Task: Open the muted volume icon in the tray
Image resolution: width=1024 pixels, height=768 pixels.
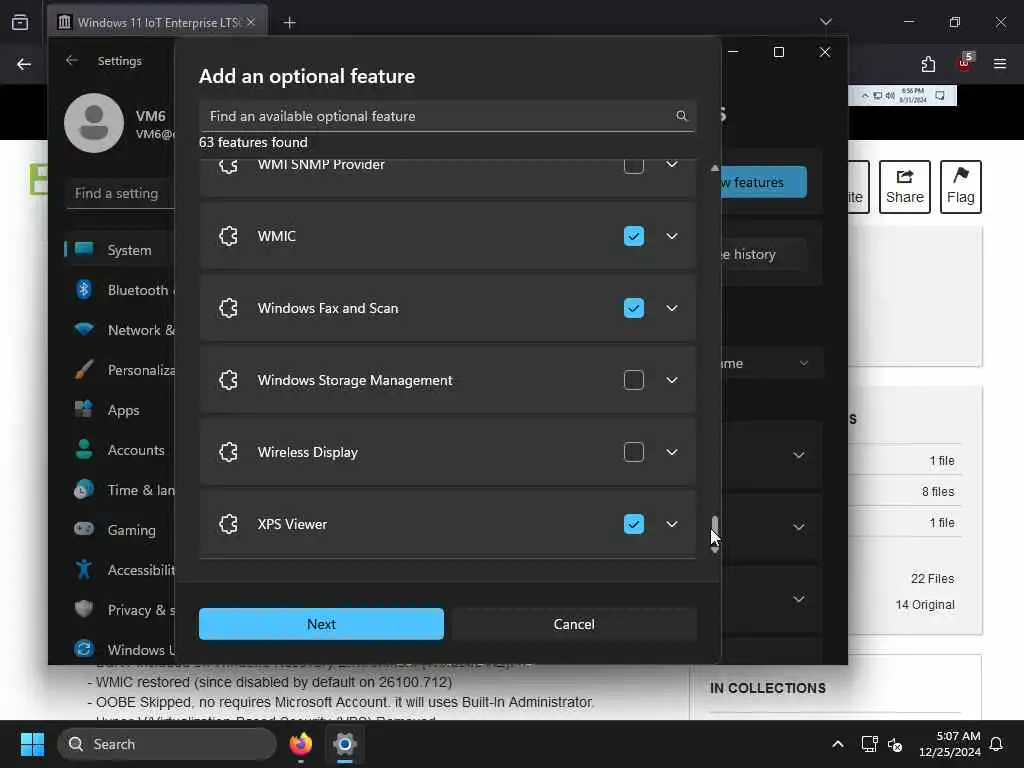Action: pyautogui.click(x=895, y=744)
